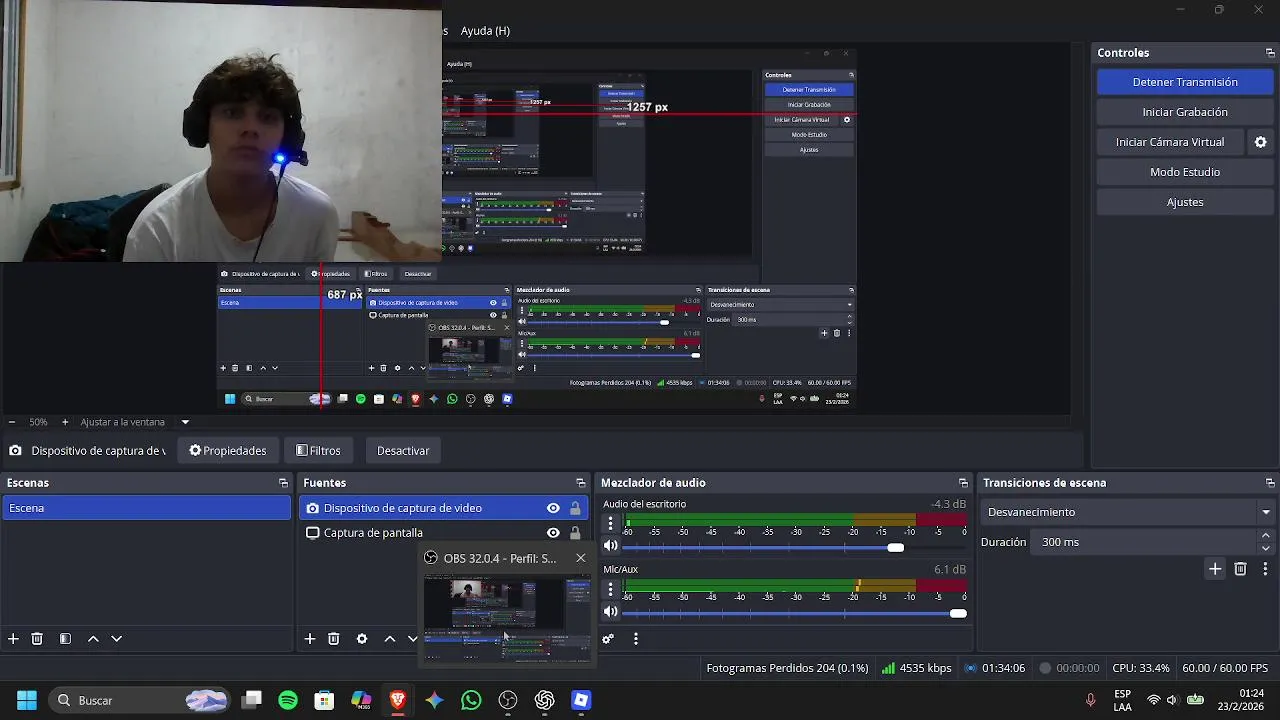Close the OBS 32.0.4 preview popup
This screenshot has width=1280, height=720.
click(x=581, y=558)
